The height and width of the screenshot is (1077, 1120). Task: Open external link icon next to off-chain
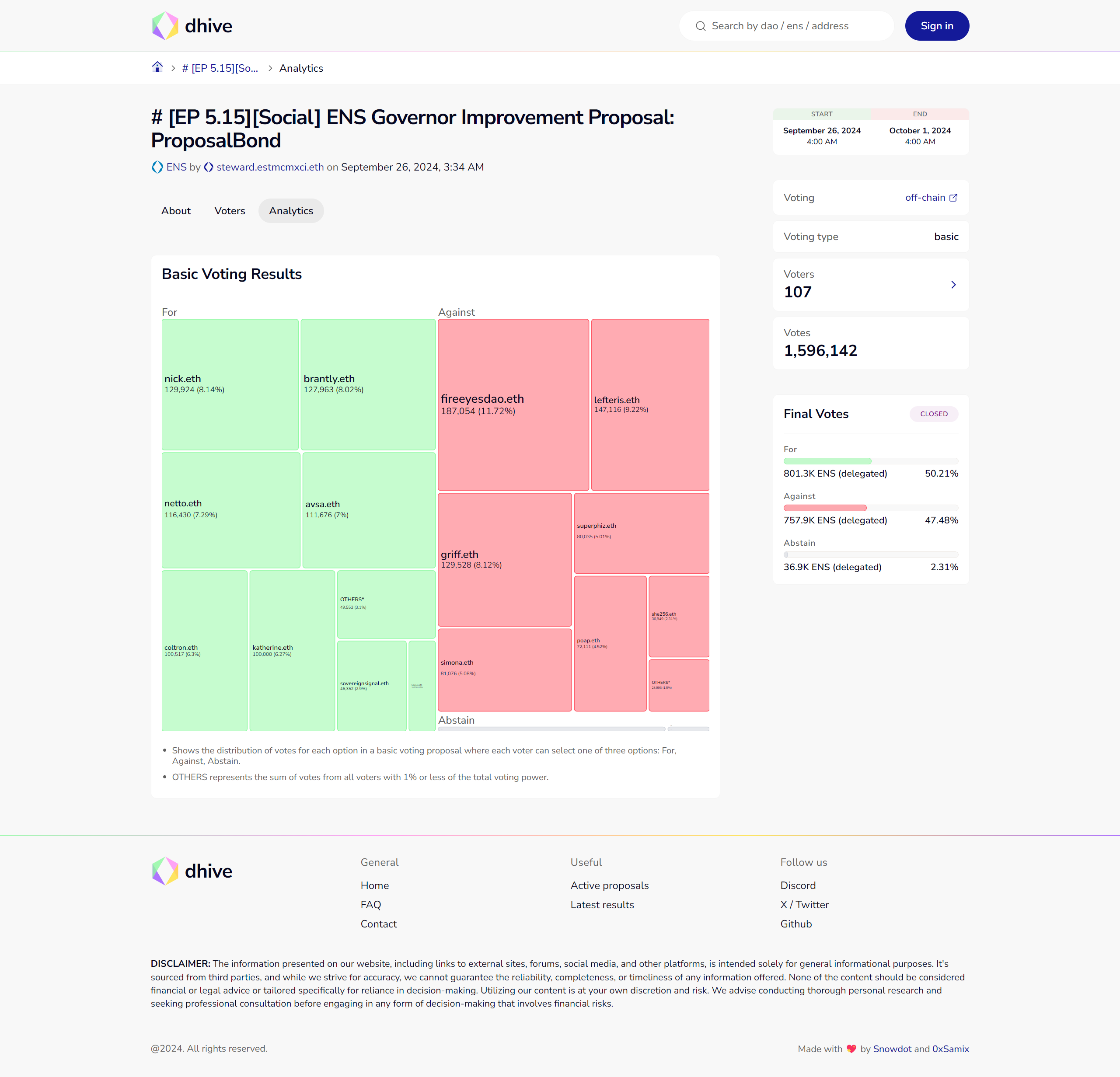(953, 198)
